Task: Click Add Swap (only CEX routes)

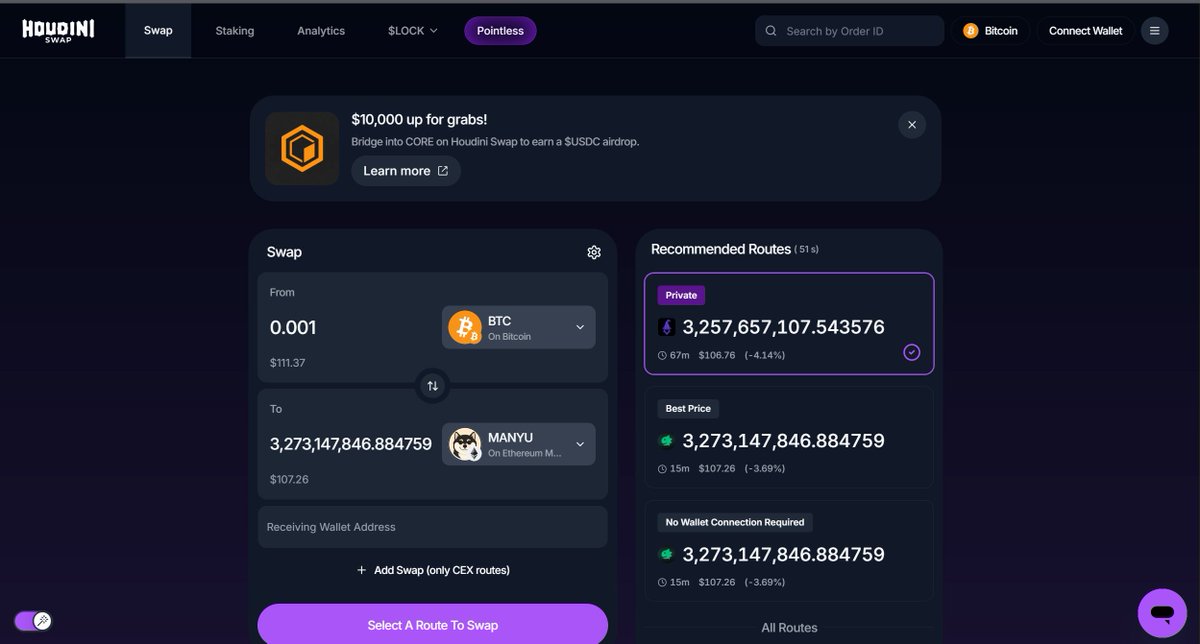Action: (433, 570)
